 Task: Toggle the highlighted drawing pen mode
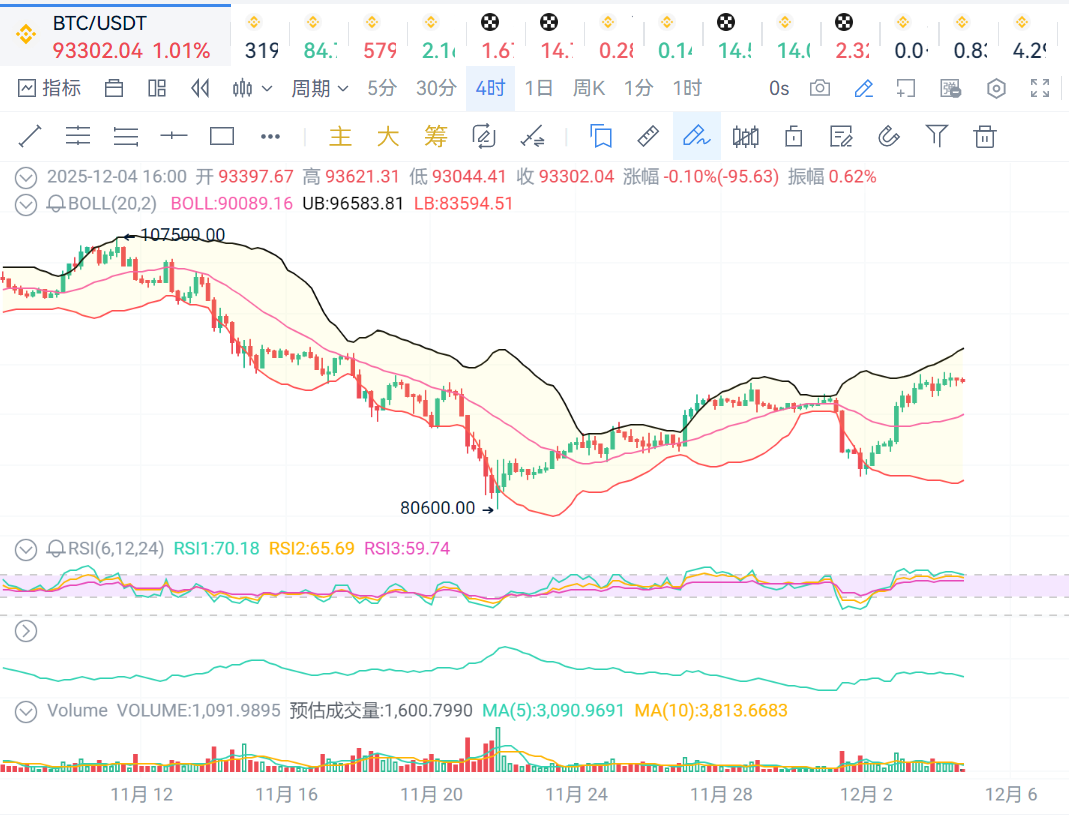pyautogui.click(x=696, y=136)
